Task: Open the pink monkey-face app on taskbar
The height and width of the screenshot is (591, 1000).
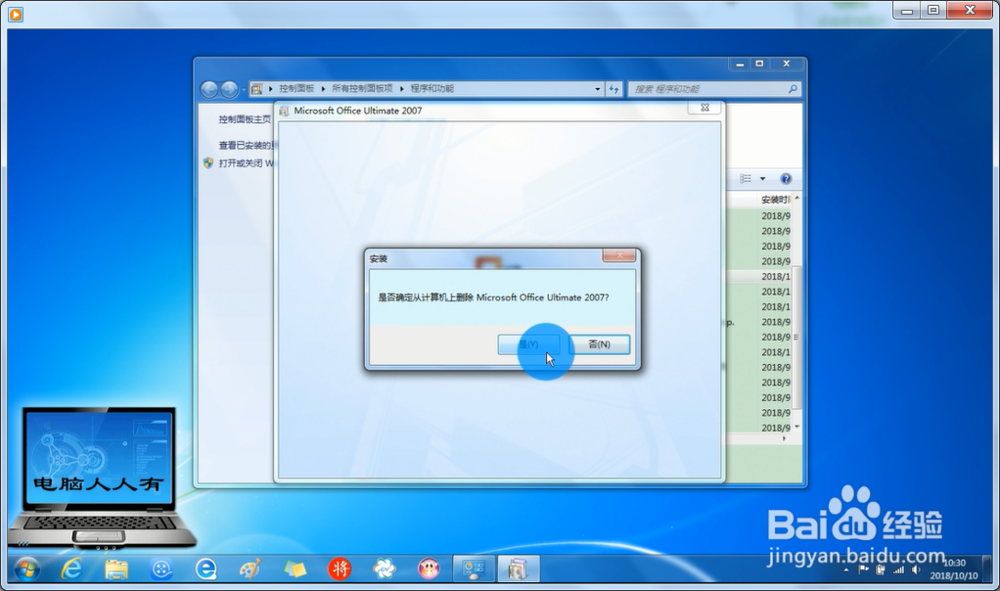Action: 429,569
